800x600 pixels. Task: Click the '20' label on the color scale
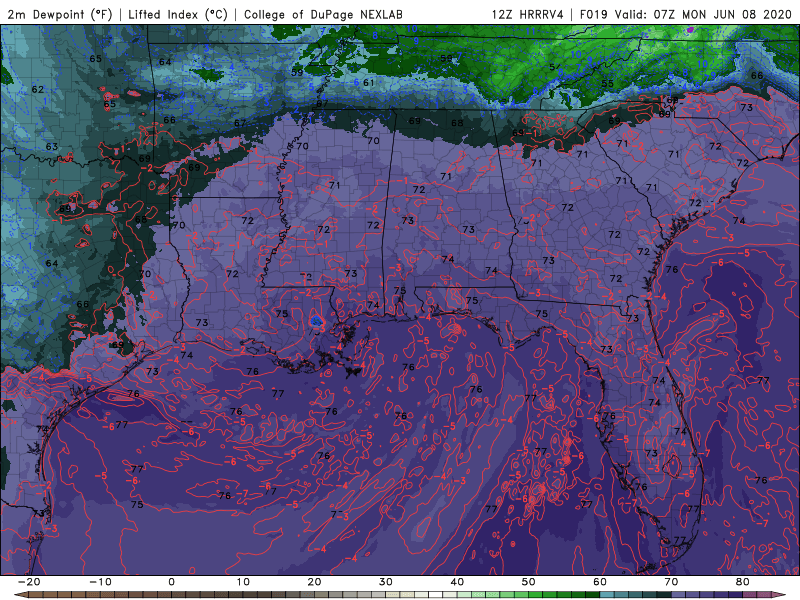[314, 582]
